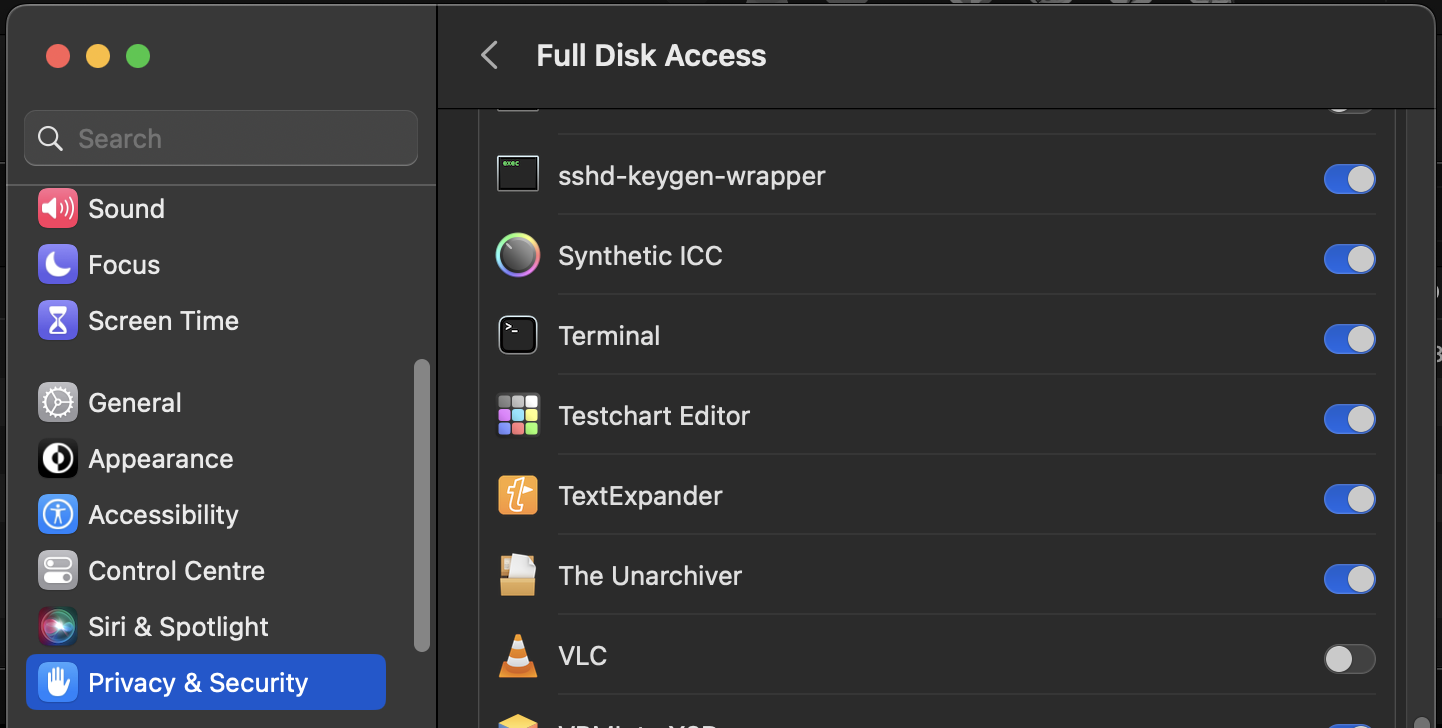
Task: Click the magnifying glass search icon
Action: 51,138
